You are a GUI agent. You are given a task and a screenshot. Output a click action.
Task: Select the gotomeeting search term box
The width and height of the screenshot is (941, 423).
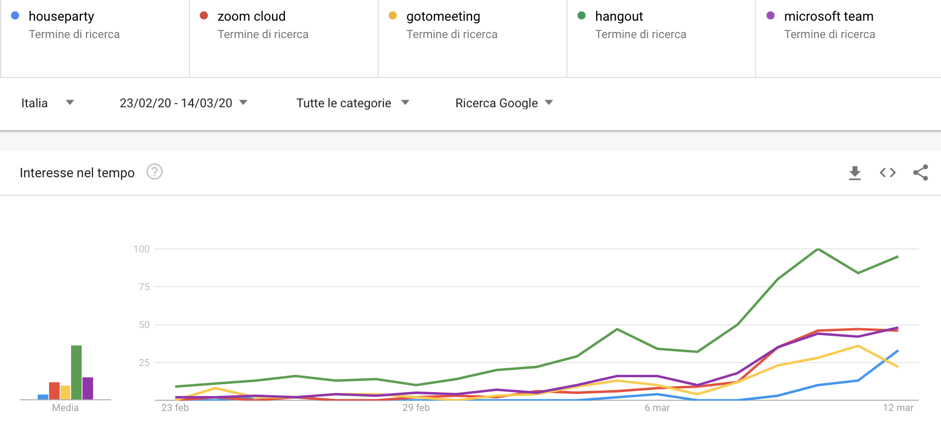click(472, 38)
